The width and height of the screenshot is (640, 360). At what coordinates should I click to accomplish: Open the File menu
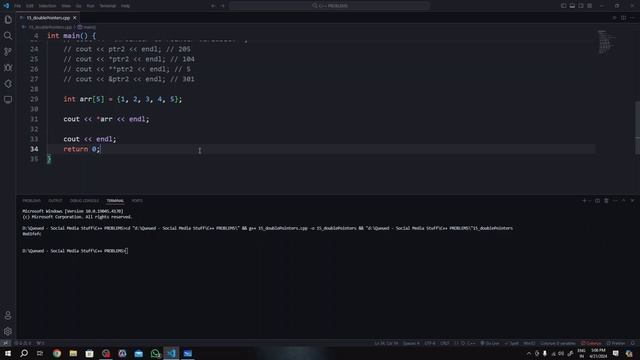[18, 6]
